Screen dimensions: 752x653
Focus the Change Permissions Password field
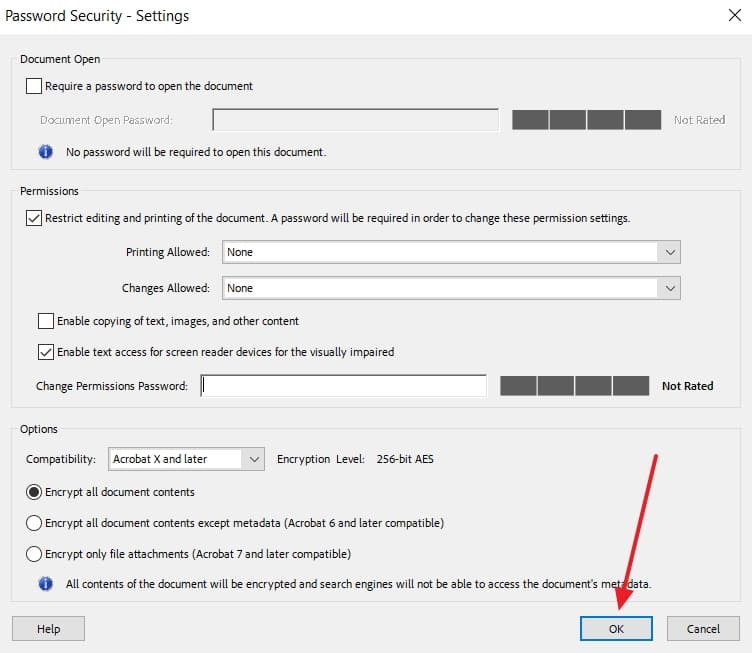click(x=343, y=385)
